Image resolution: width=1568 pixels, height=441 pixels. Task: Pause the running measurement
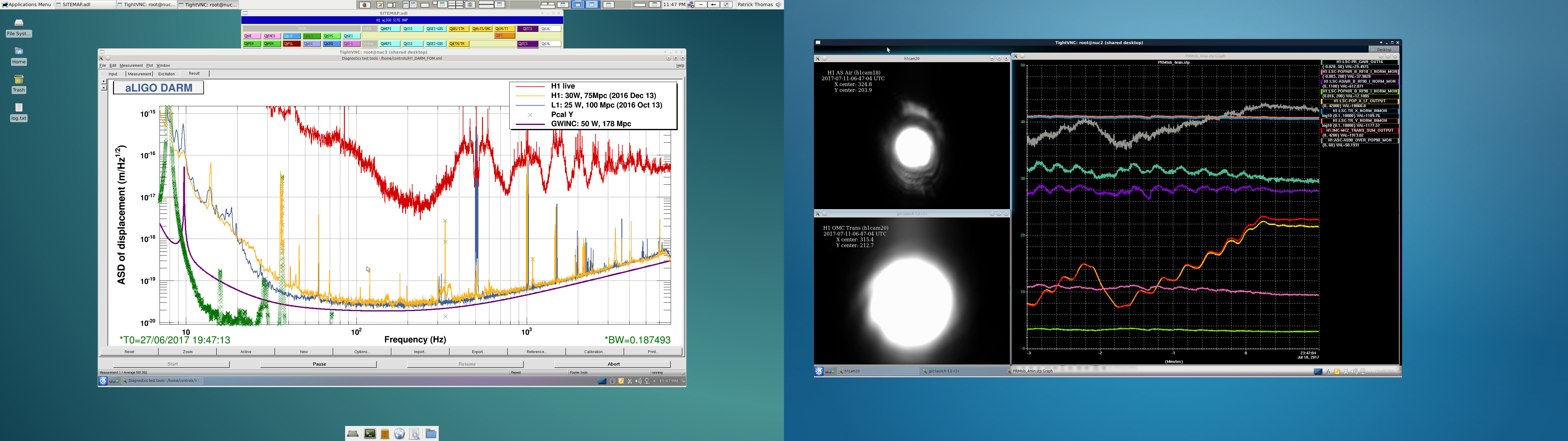[319, 364]
